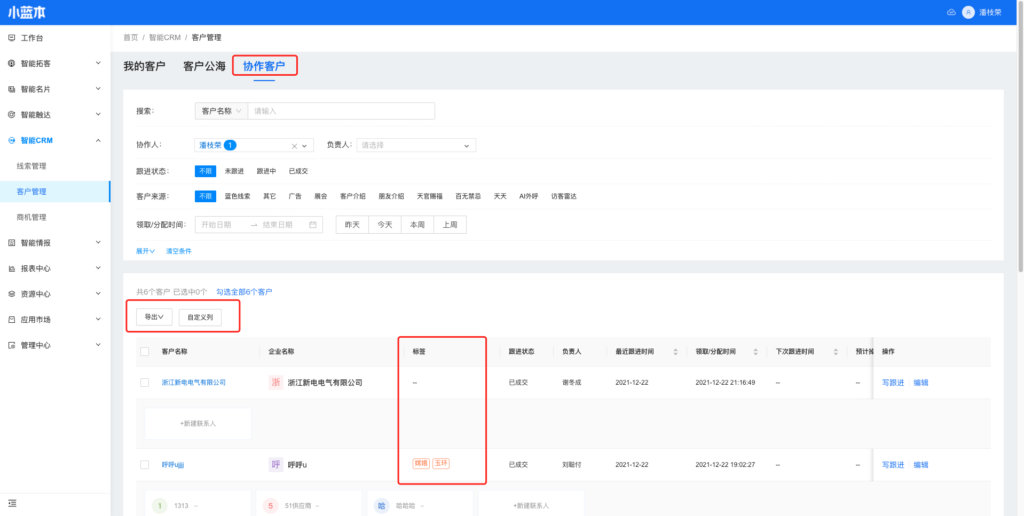Clear the 协作人 selection with the X icon

[294, 145]
